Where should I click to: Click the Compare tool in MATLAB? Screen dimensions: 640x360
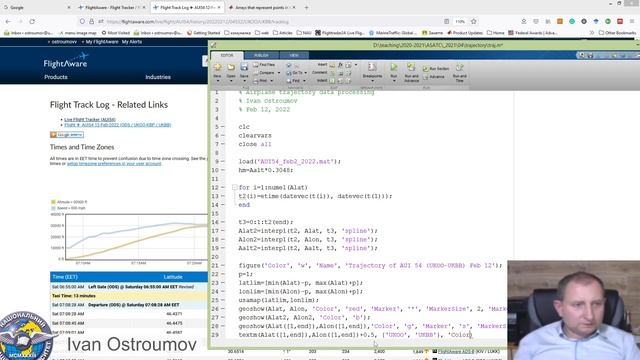click(x=264, y=73)
